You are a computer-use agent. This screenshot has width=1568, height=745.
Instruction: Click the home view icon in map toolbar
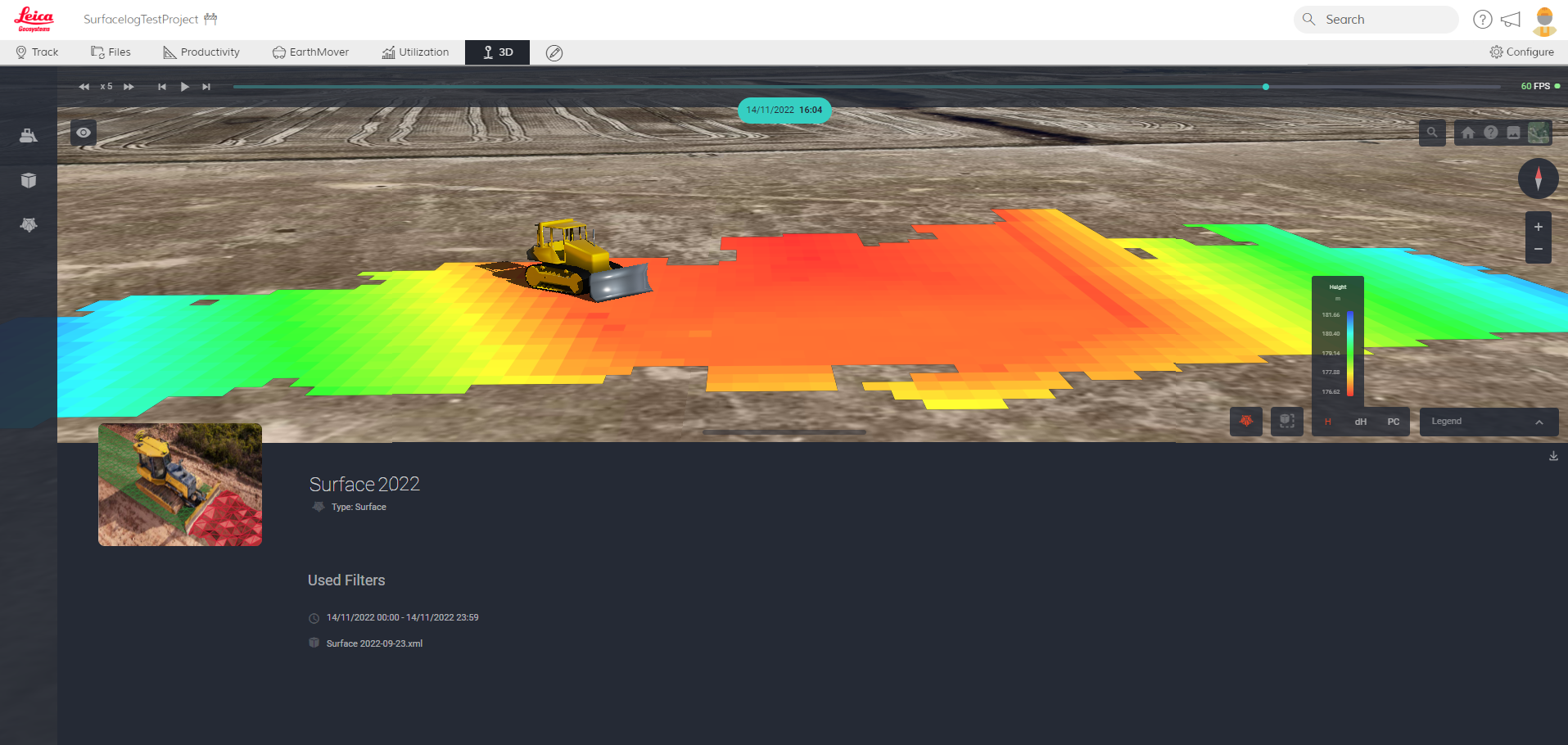point(1468,132)
